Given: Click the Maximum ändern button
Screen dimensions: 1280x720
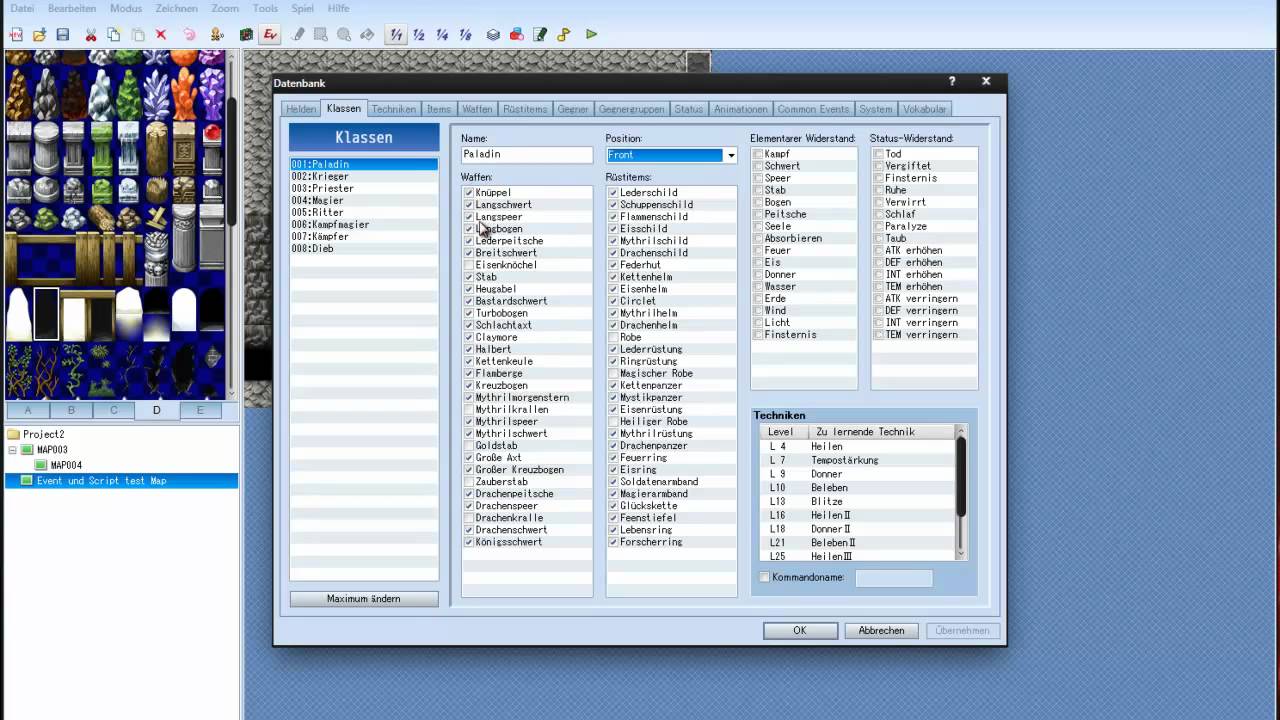Looking at the screenshot, I should tap(364, 599).
